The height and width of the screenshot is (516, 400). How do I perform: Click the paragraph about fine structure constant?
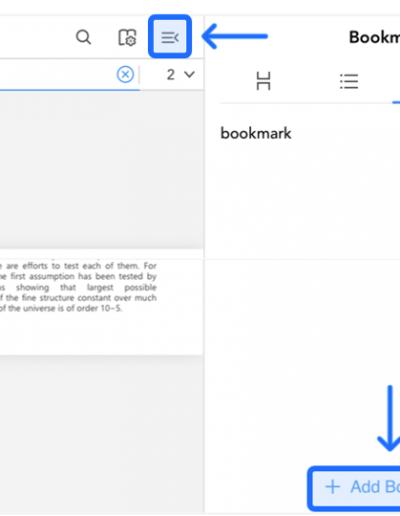[x=78, y=287]
